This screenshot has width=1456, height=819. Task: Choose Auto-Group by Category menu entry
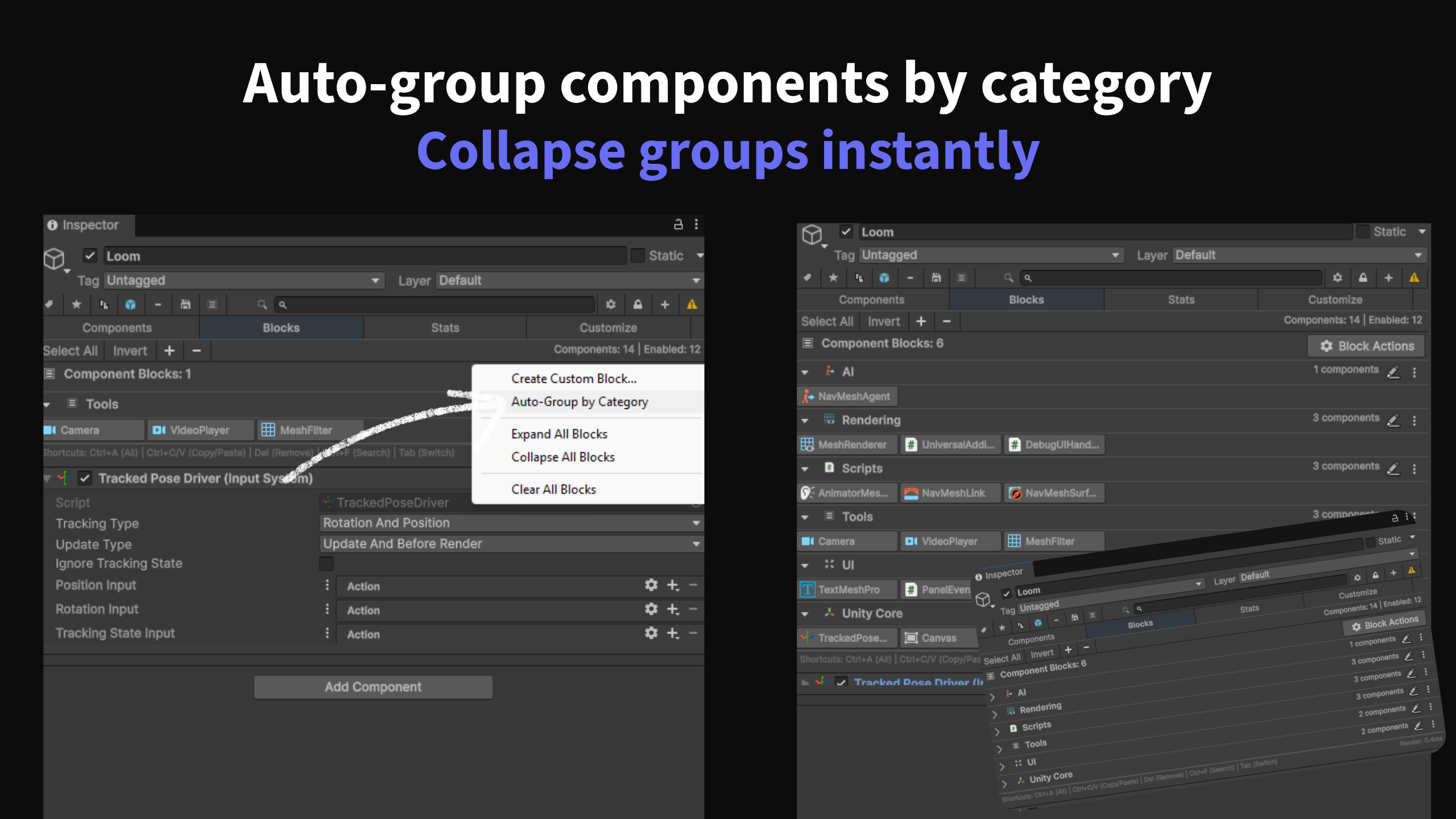579,402
